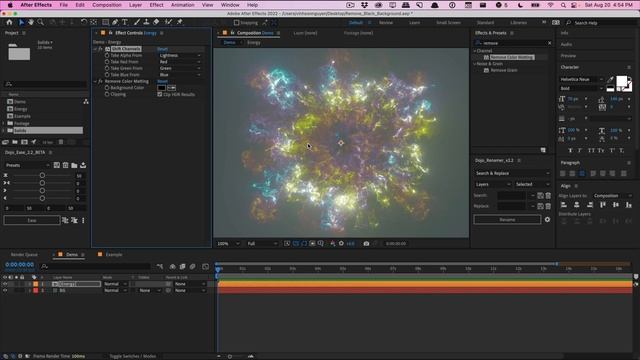This screenshot has width=640, height=360.
Task: Select the Default workspace
Action: 356,23
